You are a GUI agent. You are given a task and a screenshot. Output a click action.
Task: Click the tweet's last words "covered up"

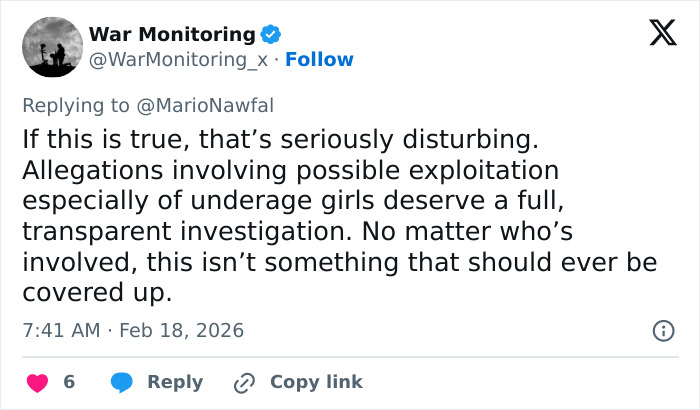96,294
